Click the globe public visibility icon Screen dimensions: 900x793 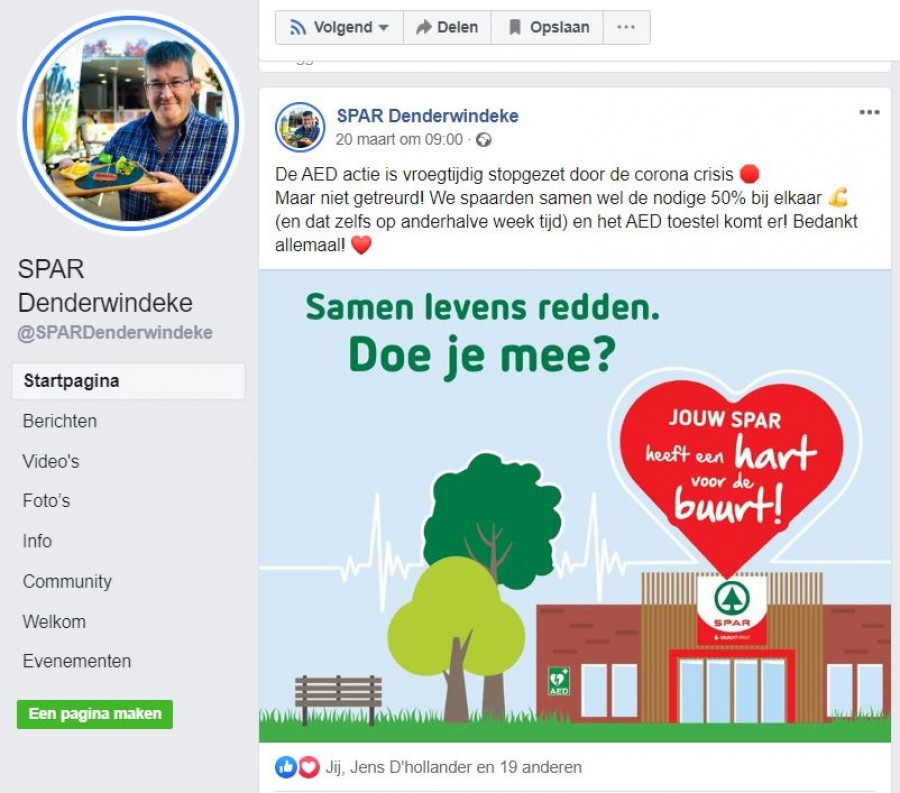(x=484, y=140)
